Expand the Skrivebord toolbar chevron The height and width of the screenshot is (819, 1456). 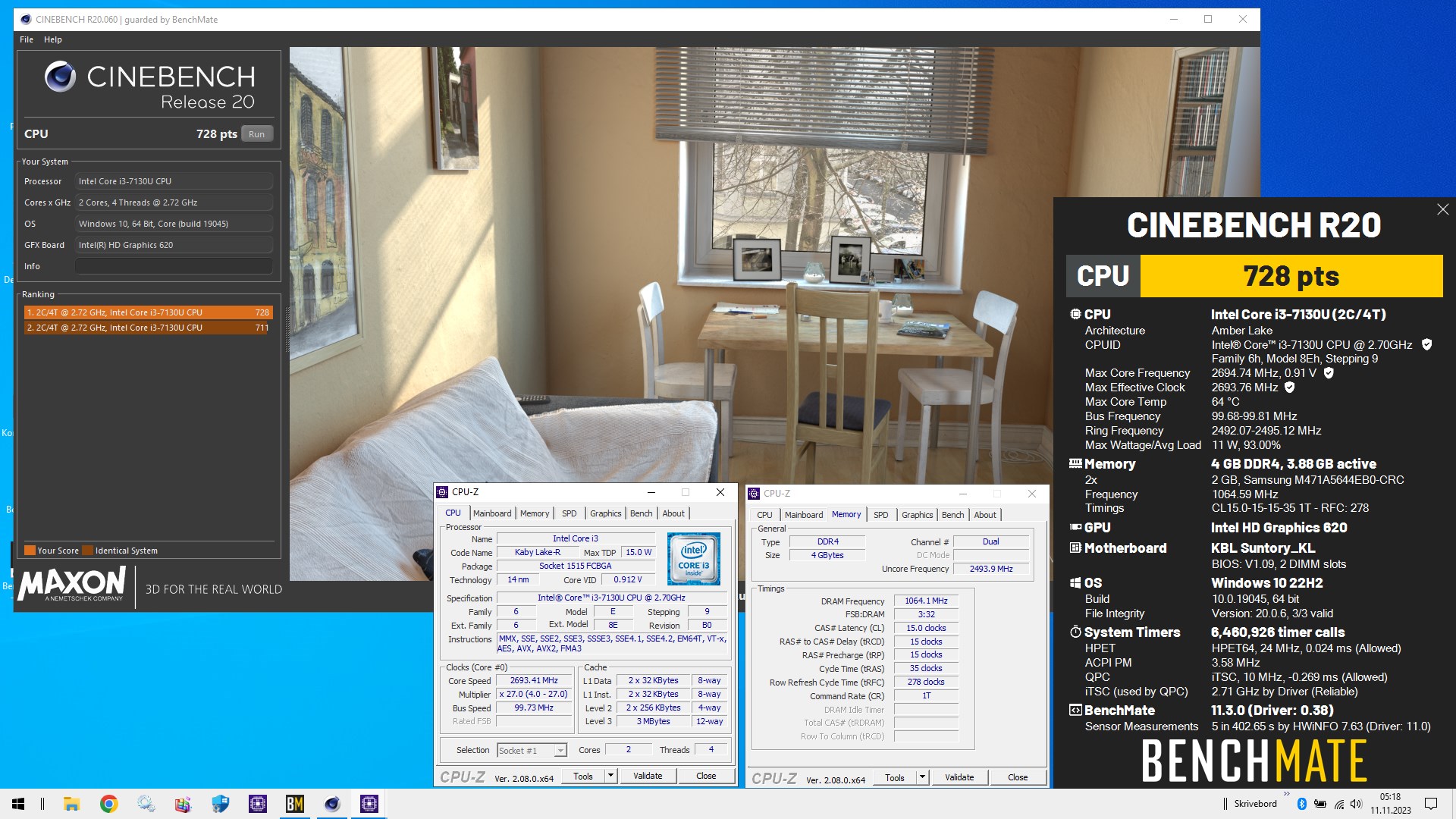pos(1286,794)
